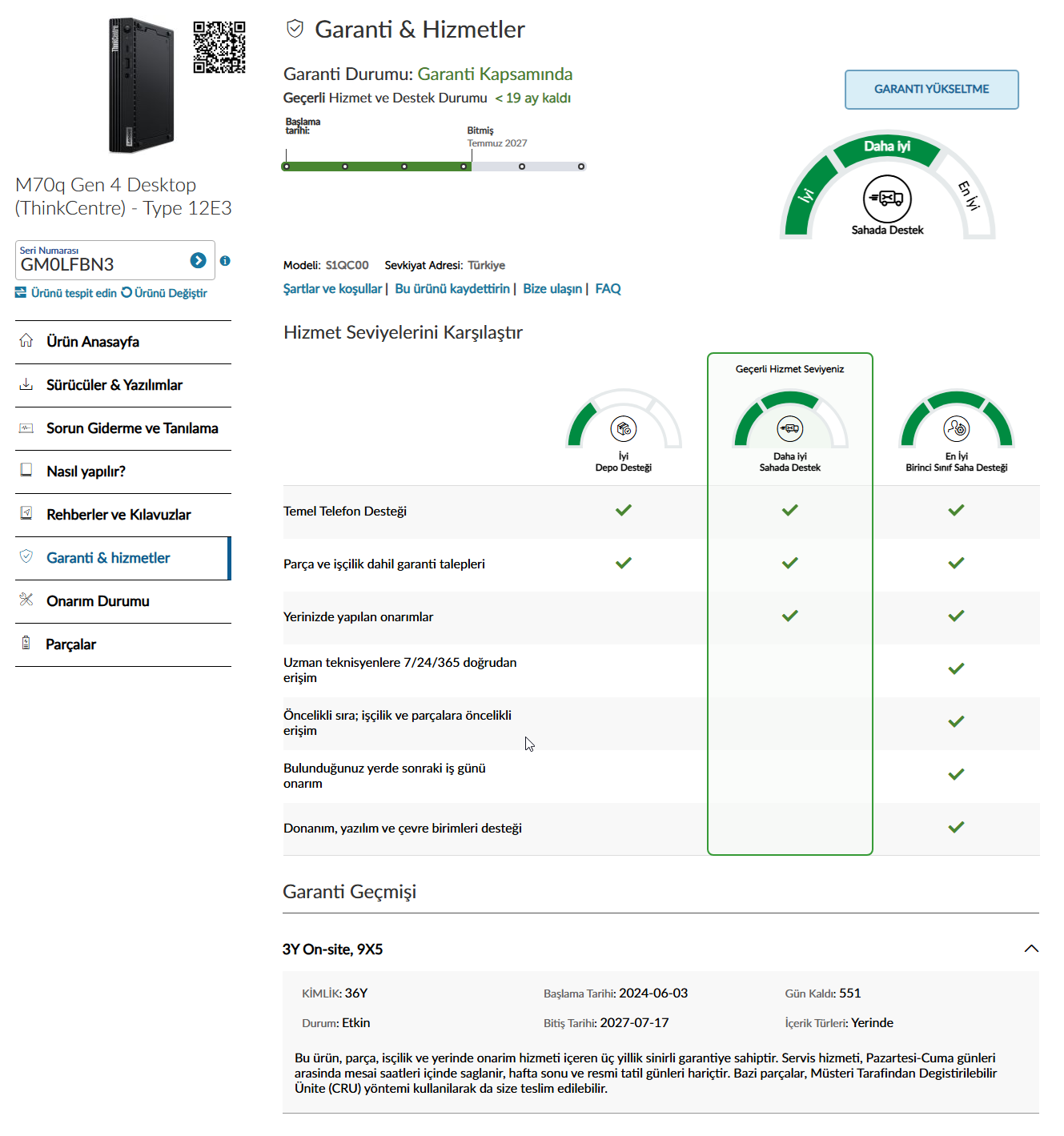Click the download icon for Sürücüler & Yazılımlar
This screenshot has width=1064, height=1136.
coord(26,384)
